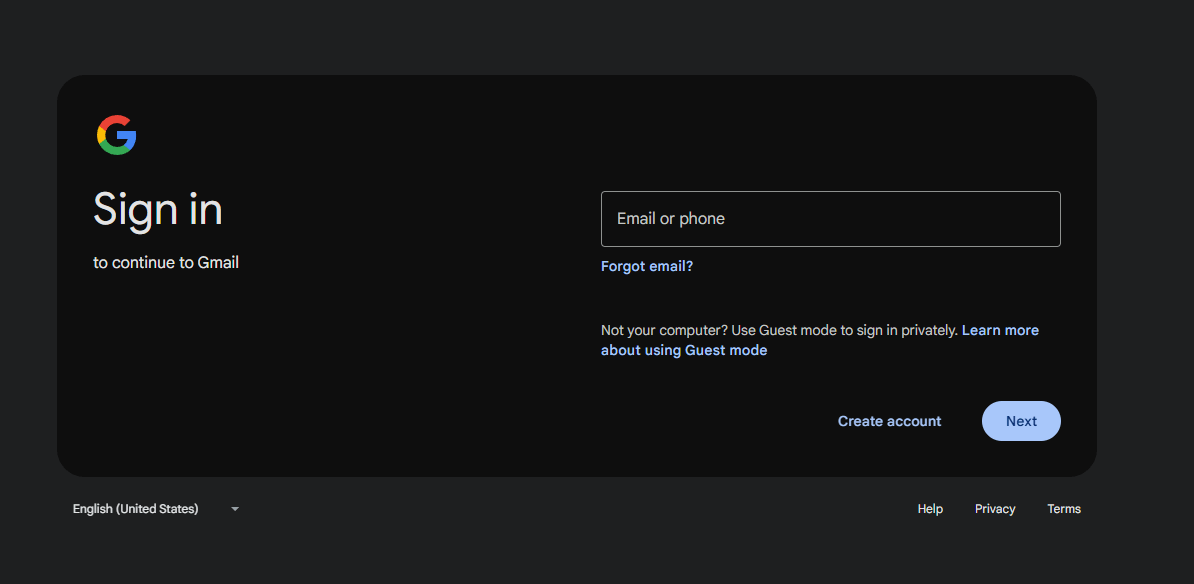Open the Privacy link
This screenshot has height=584, width=1194.
pos(994,509)
